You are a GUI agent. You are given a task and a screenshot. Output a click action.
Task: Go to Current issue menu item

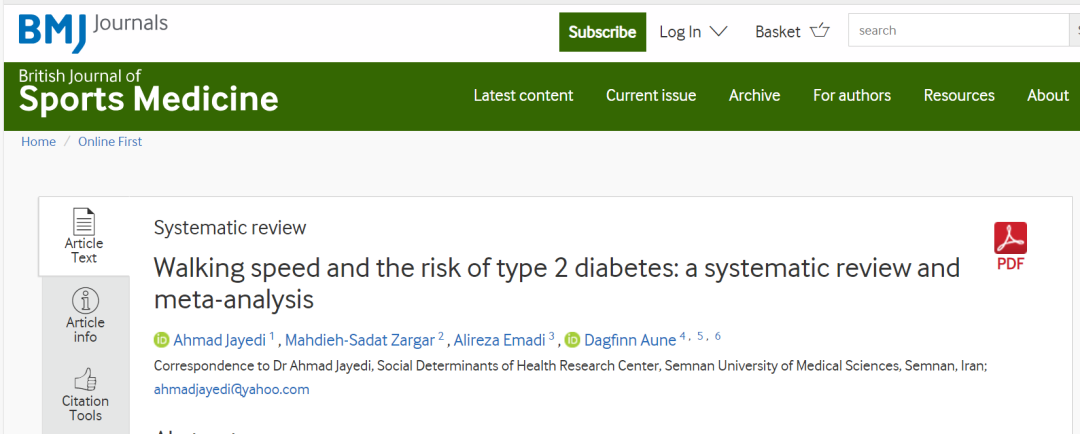[651, 96]
